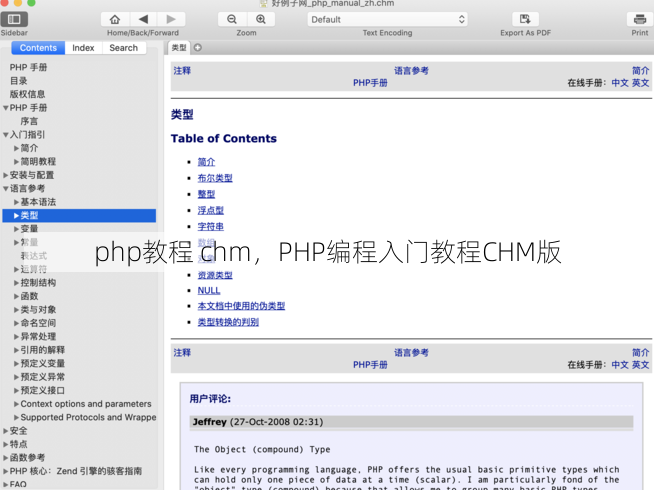Go to Home page icon
654x490 pixels.
(x=115, y=19)
